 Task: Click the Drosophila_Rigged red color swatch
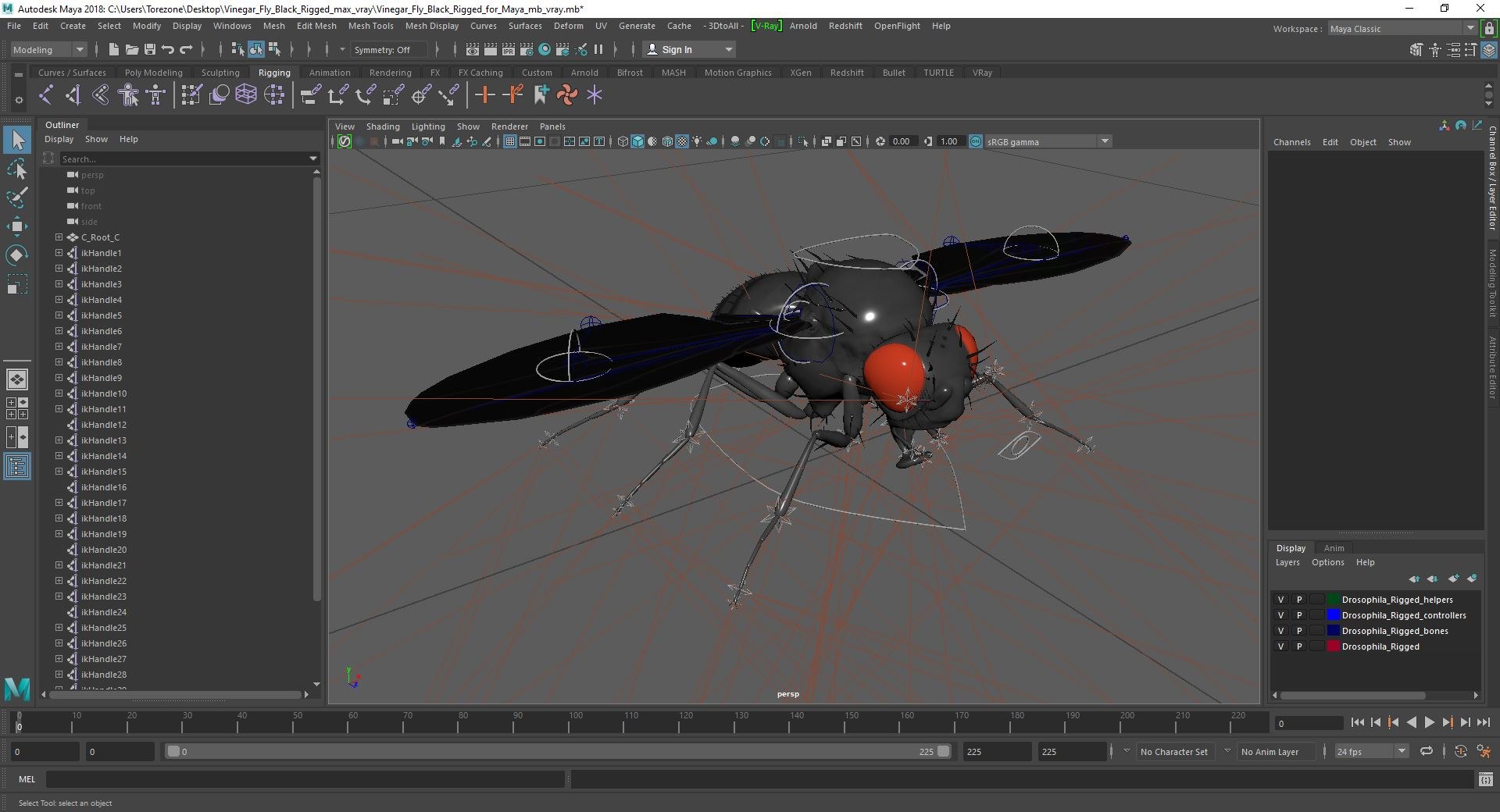coord(1333,646)
